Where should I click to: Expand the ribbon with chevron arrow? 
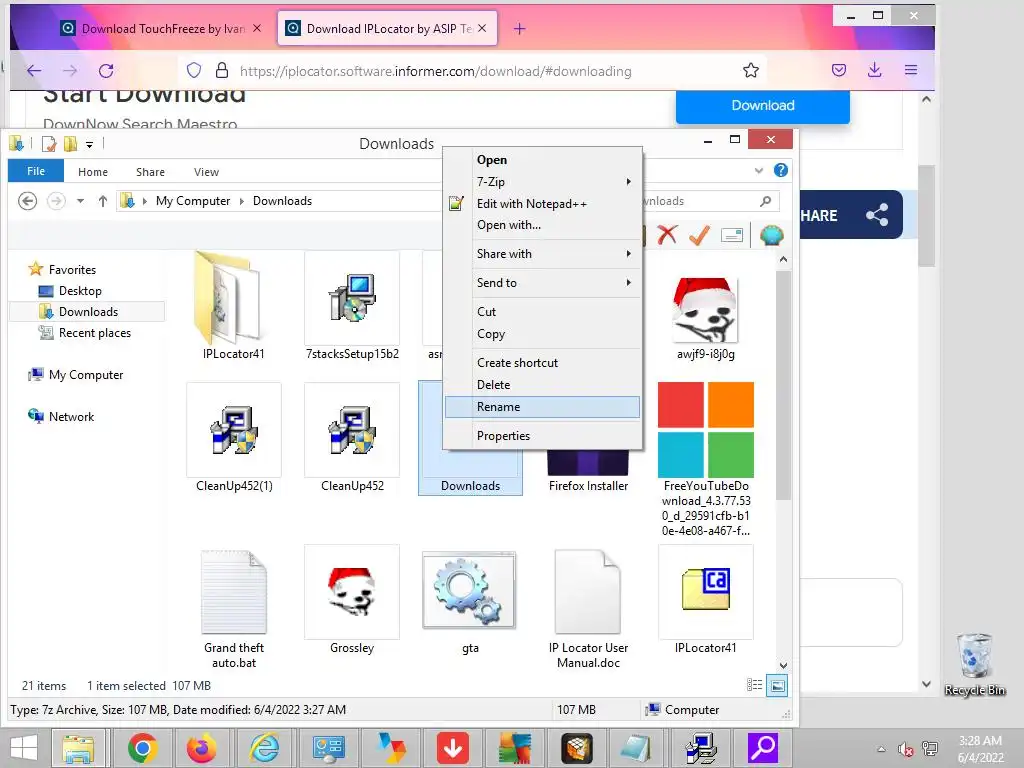pyautogui.click(x=758, y=170)
